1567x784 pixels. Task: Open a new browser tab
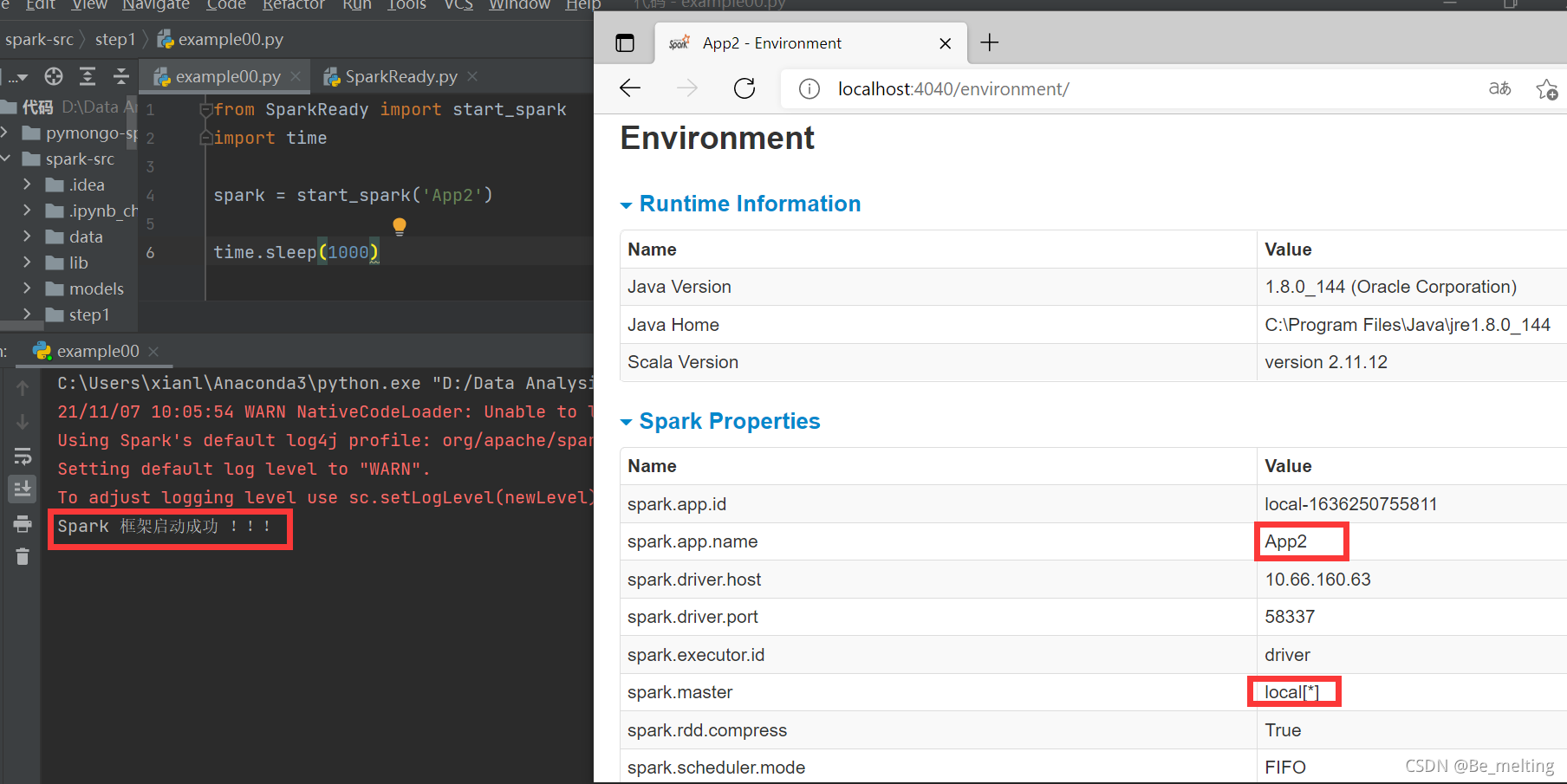pyautogui.click(x=990, y=42)
